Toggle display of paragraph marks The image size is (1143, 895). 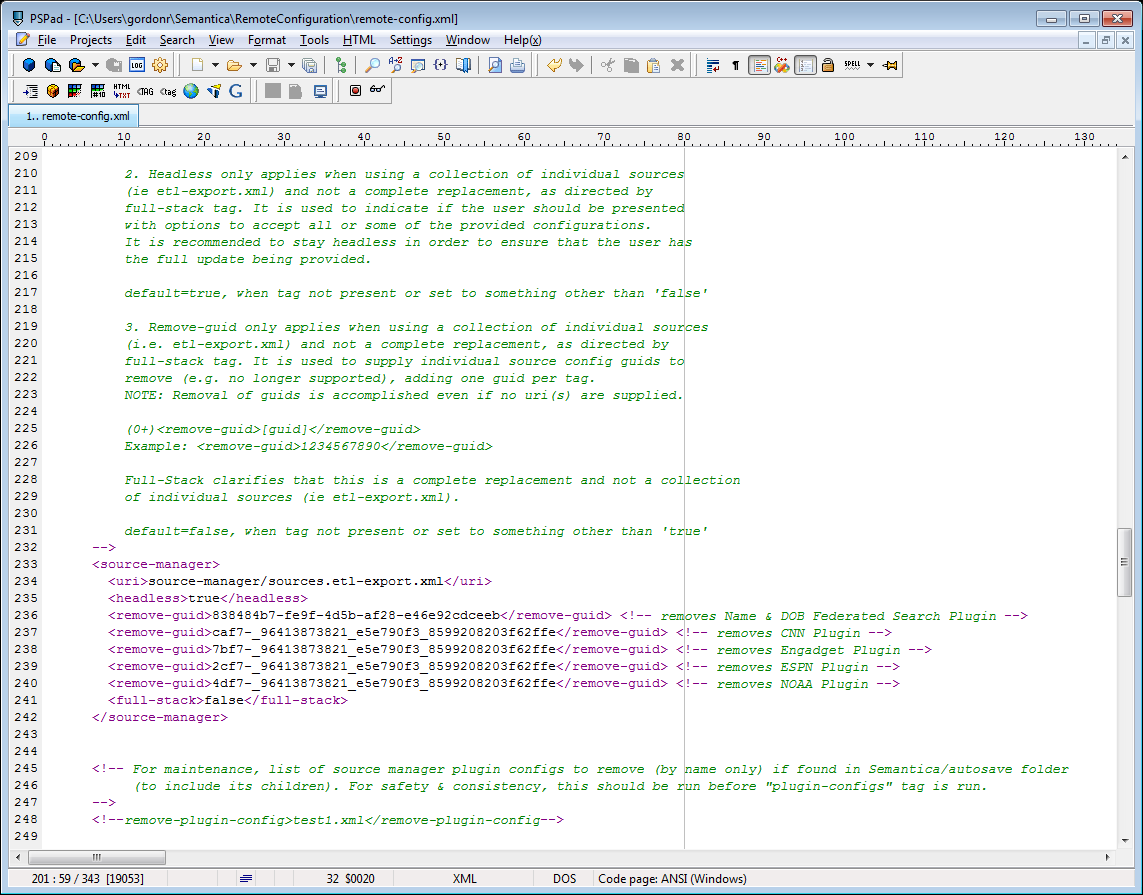(x=734, y=65)
